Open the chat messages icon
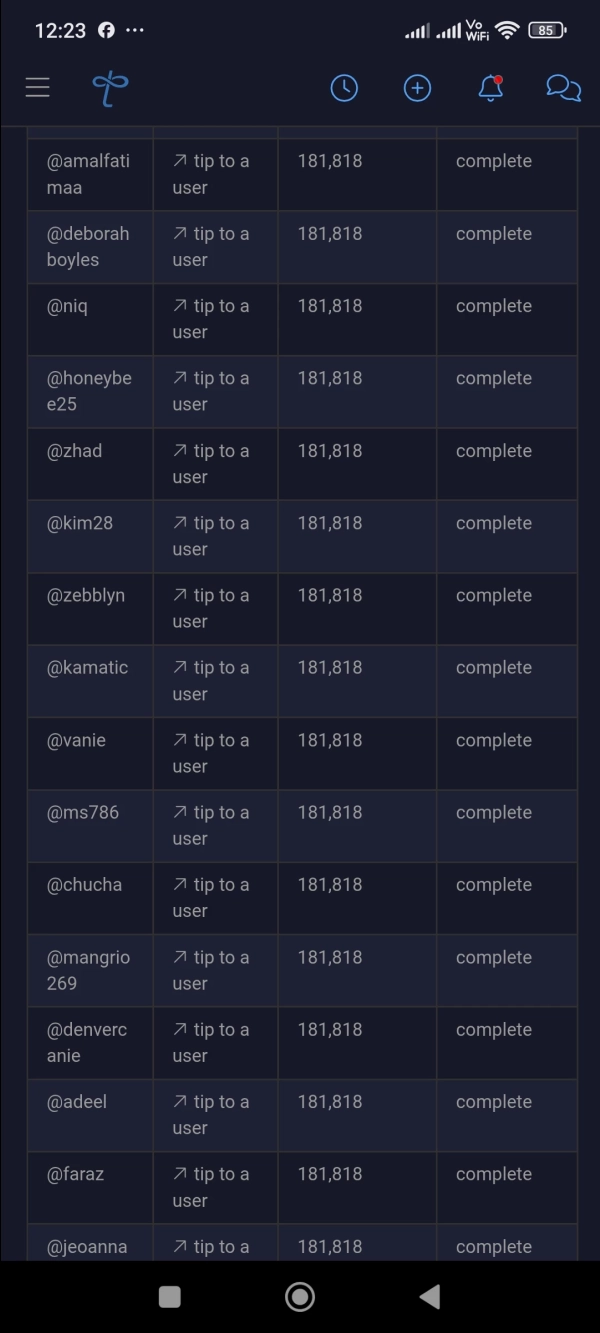Screen dimensions: 600x1333 pos(564,88)
